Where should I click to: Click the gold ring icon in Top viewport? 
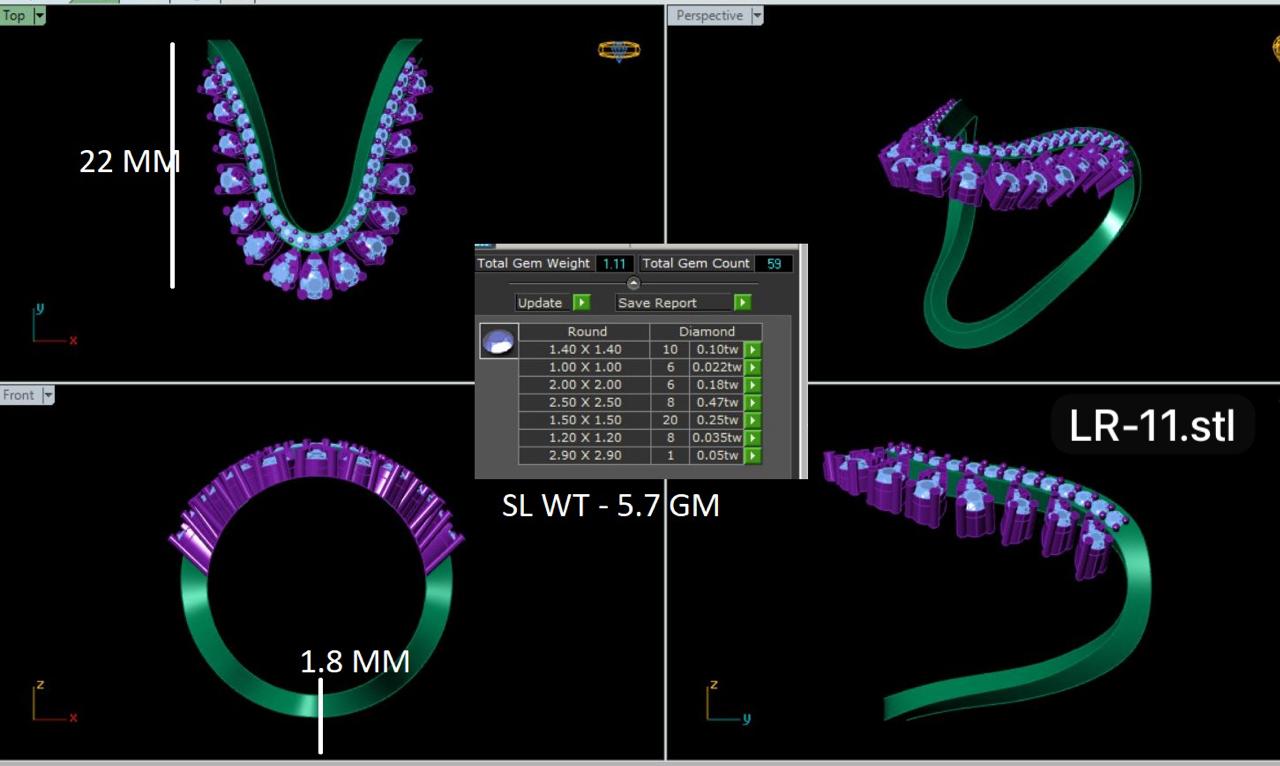(x=619, y=50)
